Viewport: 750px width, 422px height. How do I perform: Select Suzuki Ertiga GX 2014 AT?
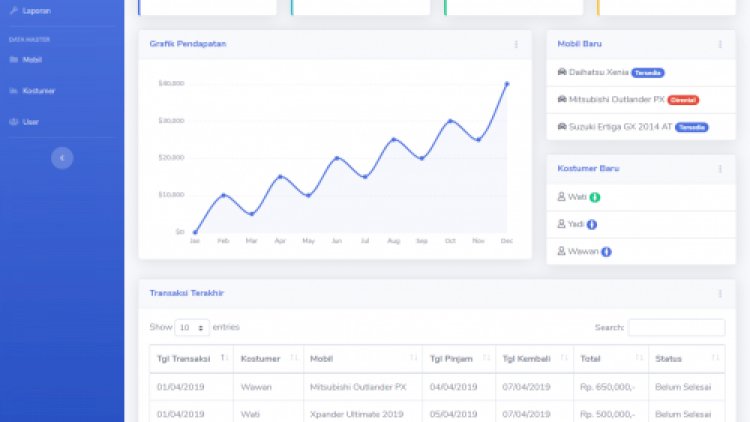click(x=620, y=127)
